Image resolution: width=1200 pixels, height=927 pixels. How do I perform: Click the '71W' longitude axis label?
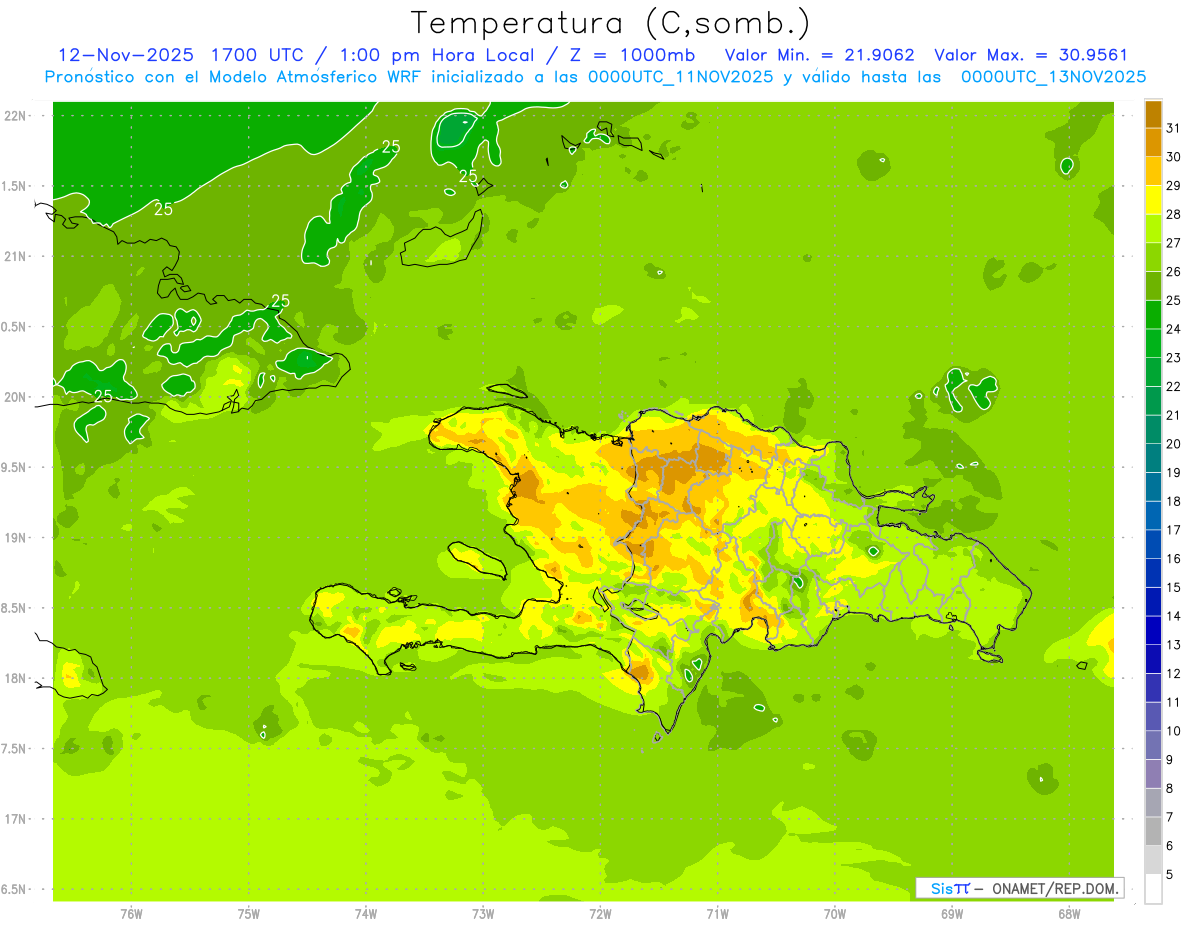[717, 913]
